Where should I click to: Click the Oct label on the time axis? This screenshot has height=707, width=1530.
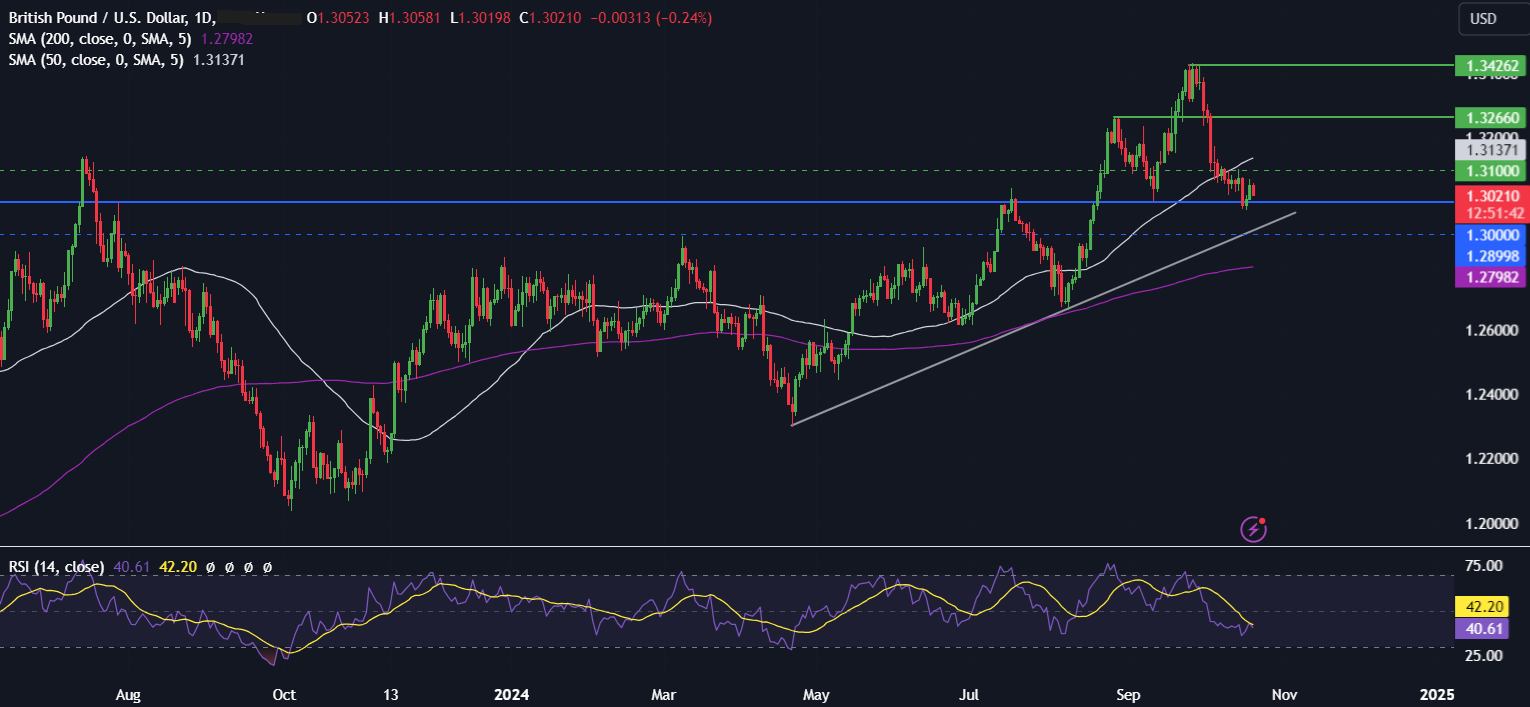[283, 694]
